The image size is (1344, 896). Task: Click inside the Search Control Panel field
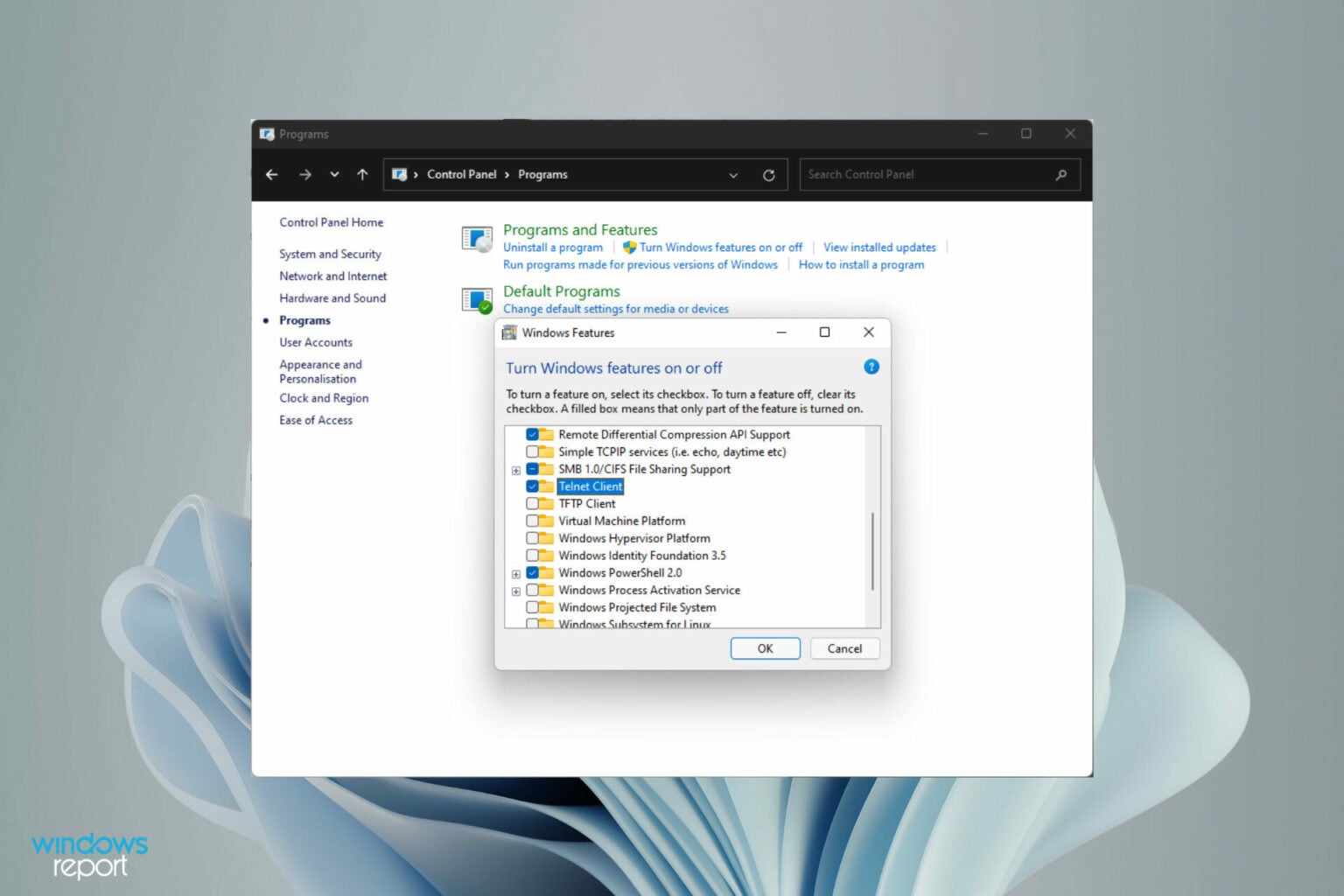click(x=919, y=174)
